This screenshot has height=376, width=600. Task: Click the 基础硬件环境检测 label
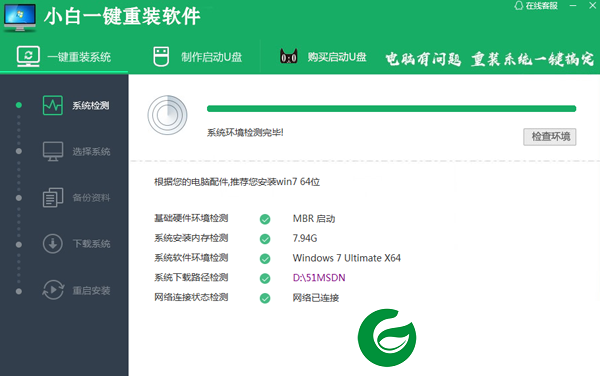tap(191, 218)
